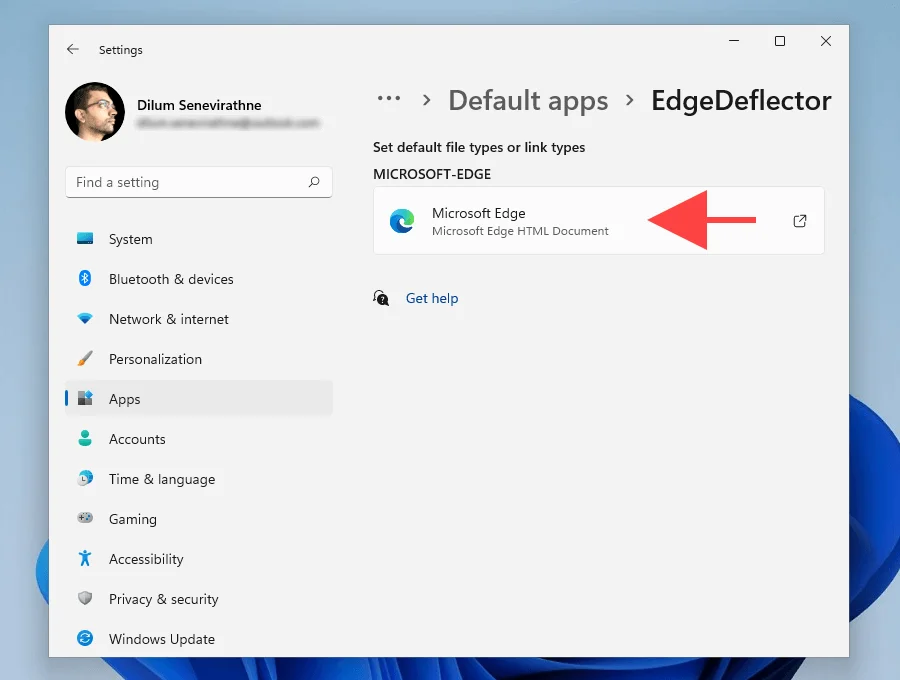
Task: Click the System monitor icon
Action: (x=85, y=238)
